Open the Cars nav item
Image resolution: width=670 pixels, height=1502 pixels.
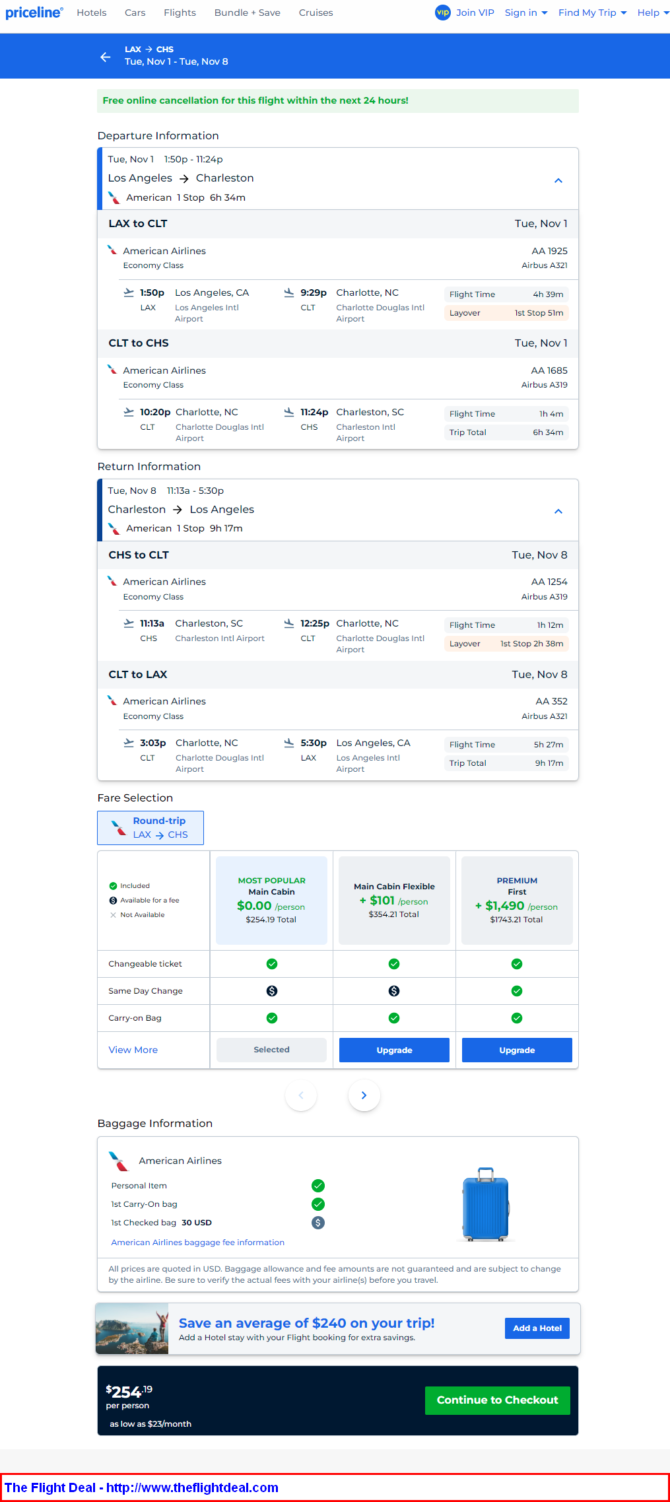[135, 13]
